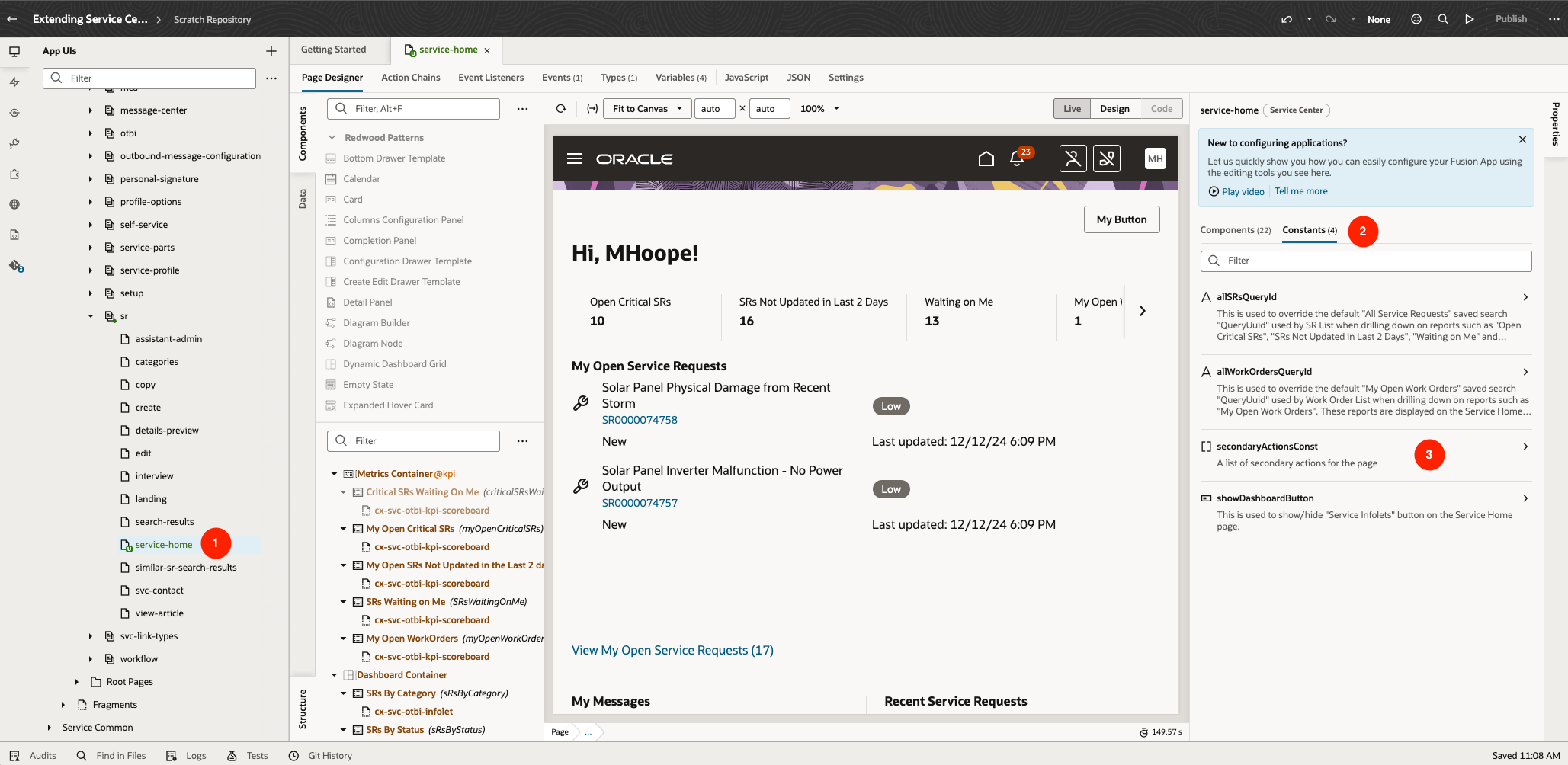This screenshot has height=765, width=1568.
Task: Click the home icon in Oracle header
Action: [986, 158]
